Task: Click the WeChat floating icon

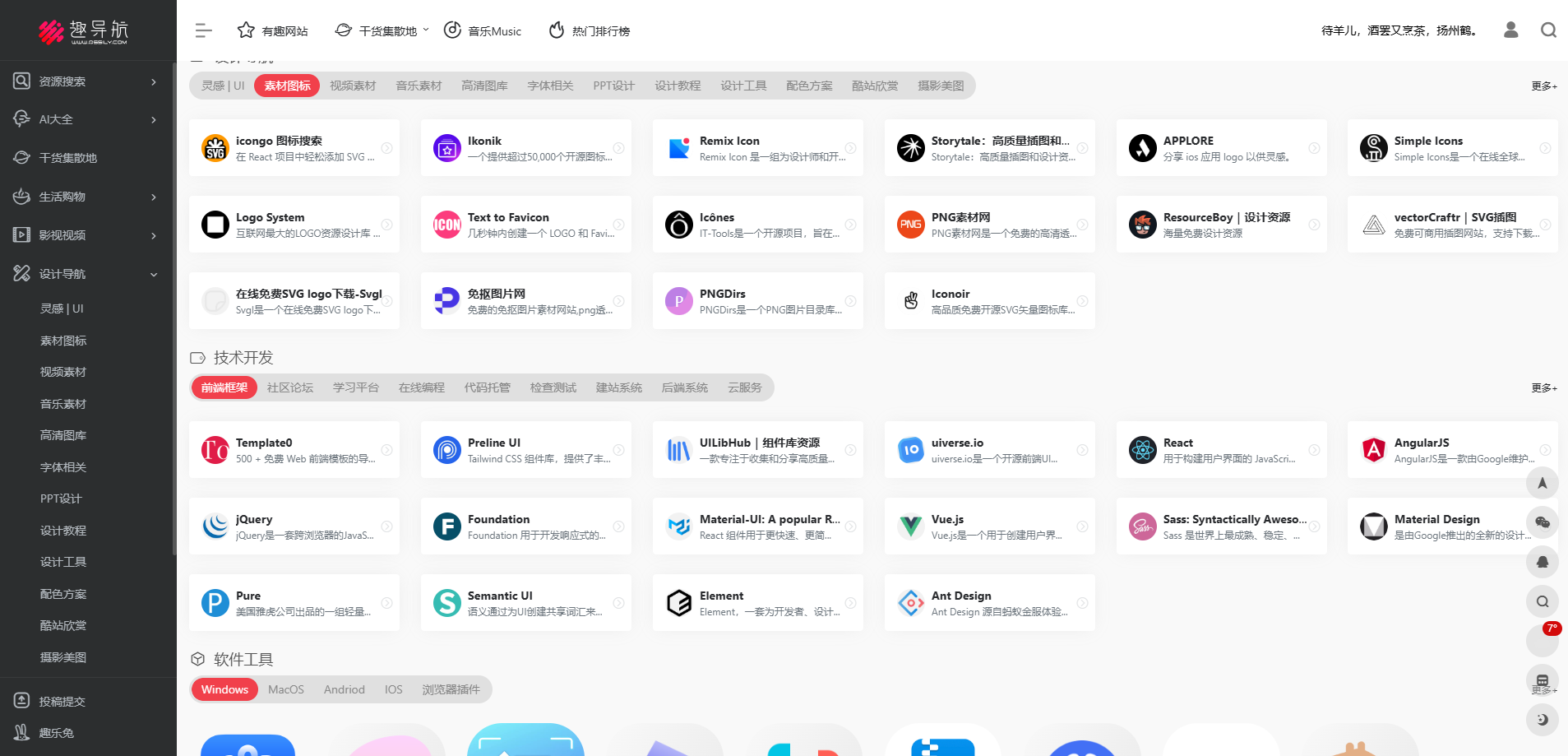Action: click(x=1543, y=522)
